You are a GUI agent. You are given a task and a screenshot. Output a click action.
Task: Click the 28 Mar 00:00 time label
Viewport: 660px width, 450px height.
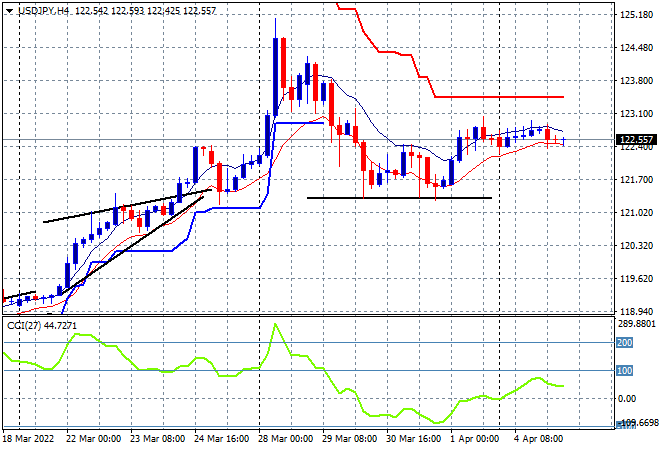286,439
